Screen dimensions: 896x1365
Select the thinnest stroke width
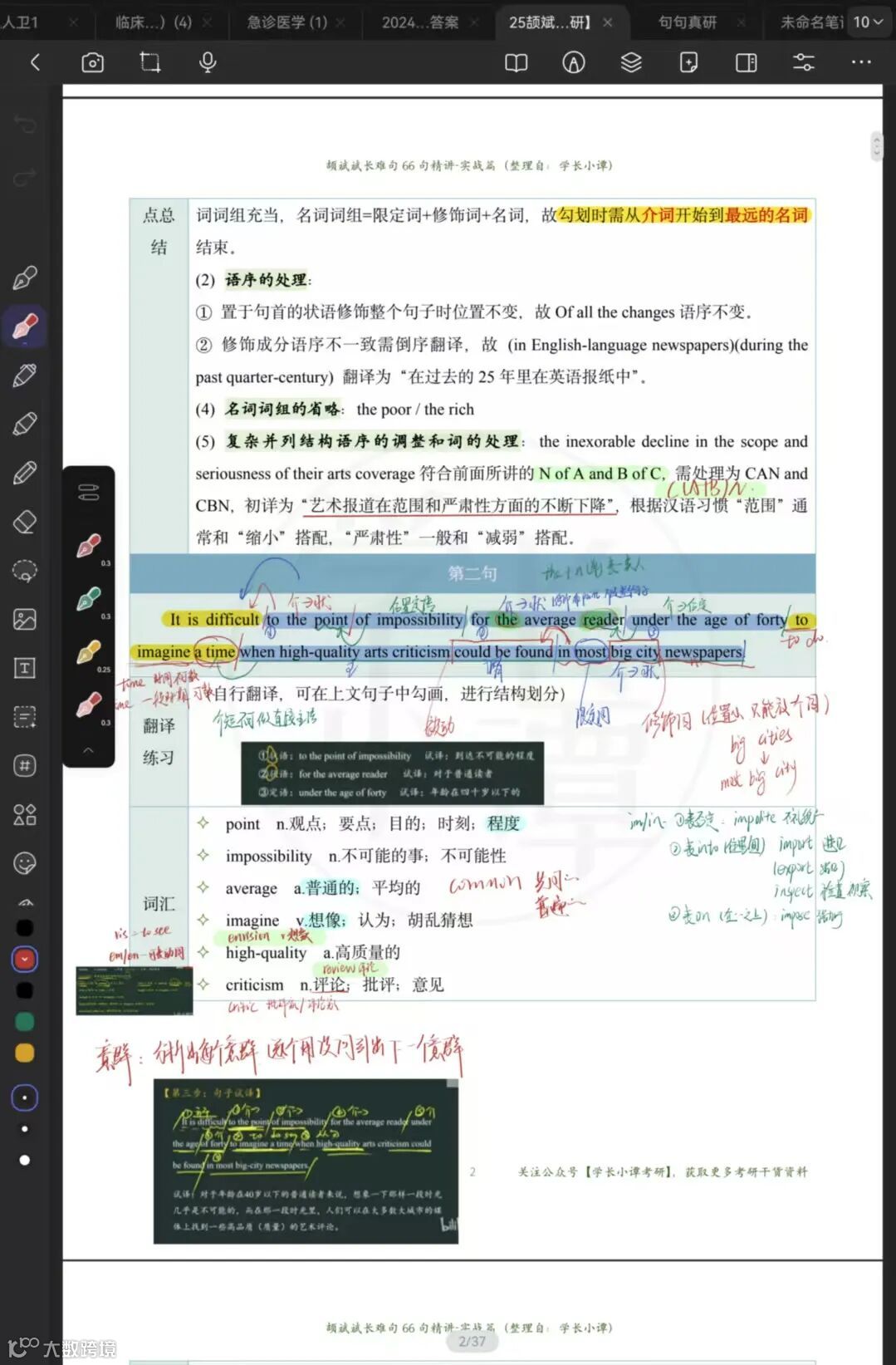point(25,1097)
